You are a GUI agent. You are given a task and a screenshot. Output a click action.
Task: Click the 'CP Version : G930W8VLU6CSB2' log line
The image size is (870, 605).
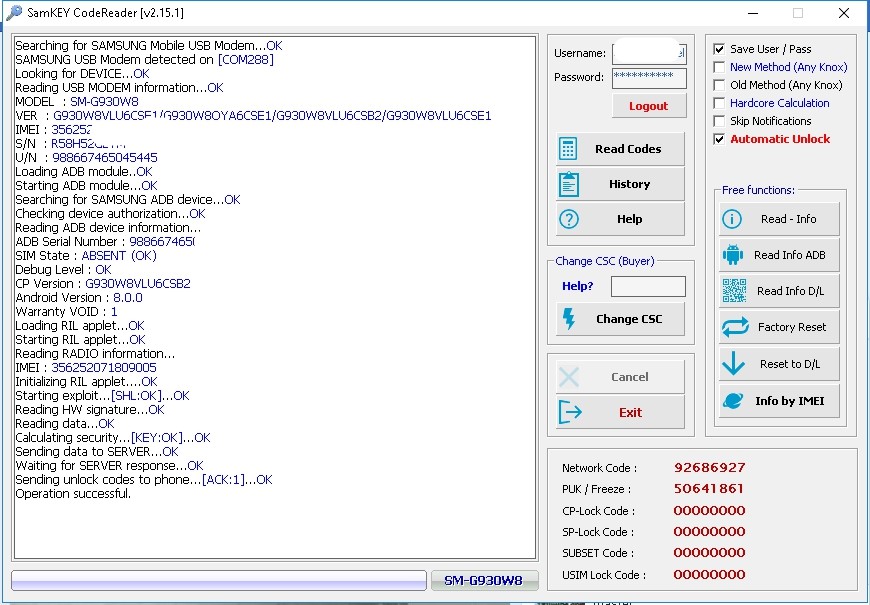coord(103,284)
